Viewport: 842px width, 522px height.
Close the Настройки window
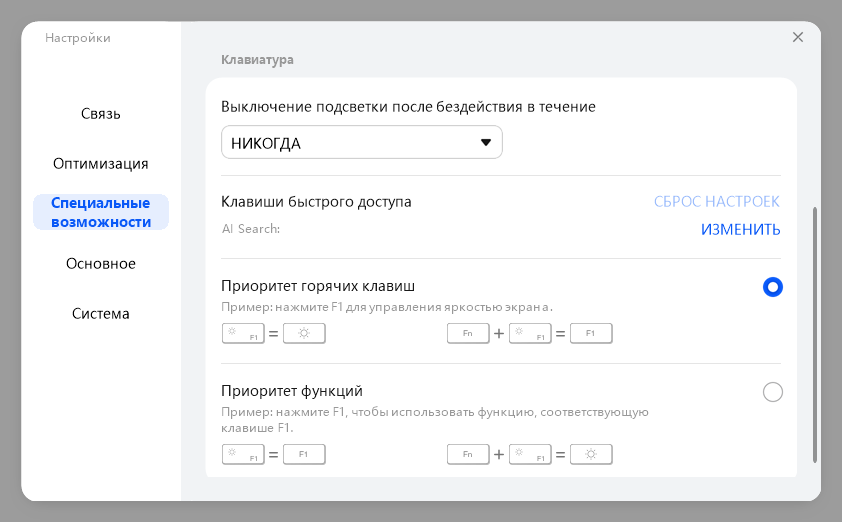[x=798, y=37]
